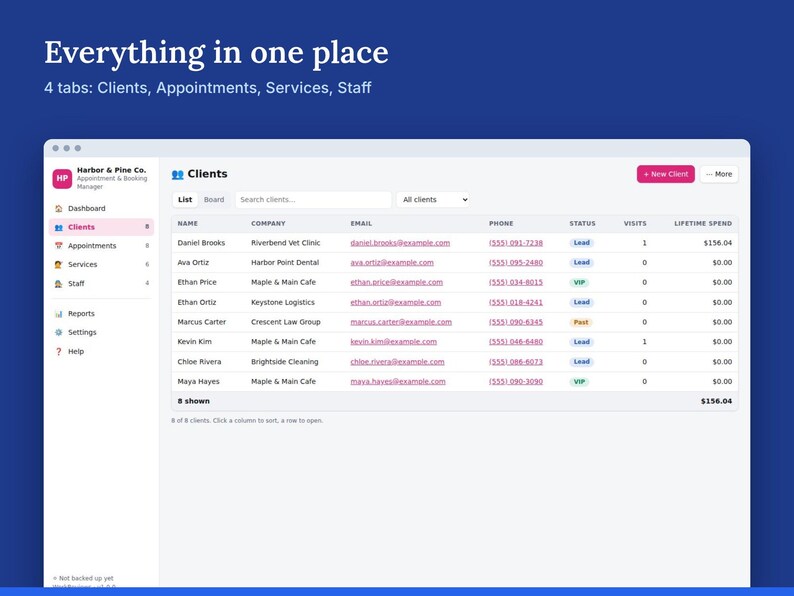Click the Reports bar chart icon
This screenshot has height=596, width=794.
pyautogui.click(x=59, y=313)
